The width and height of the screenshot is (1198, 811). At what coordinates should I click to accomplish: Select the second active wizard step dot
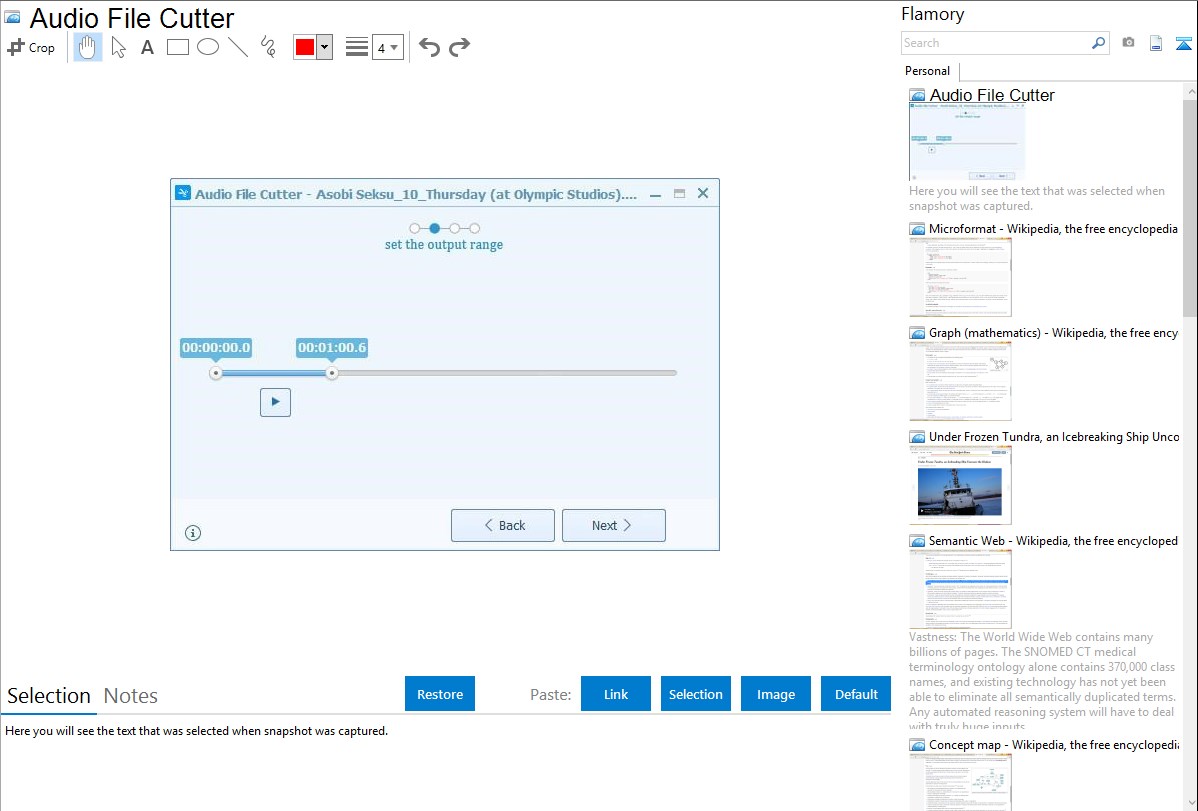tap(435, 228)
